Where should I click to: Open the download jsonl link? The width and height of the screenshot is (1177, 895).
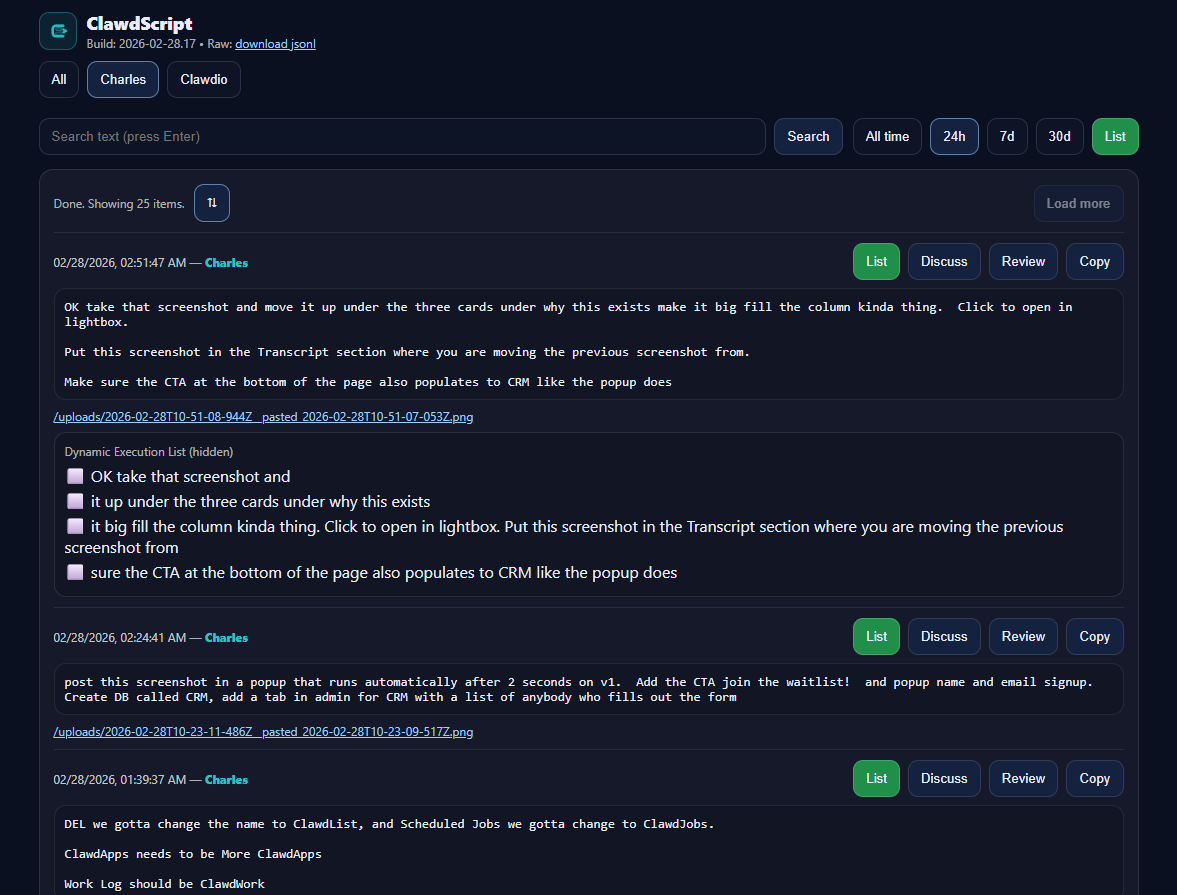275,44
